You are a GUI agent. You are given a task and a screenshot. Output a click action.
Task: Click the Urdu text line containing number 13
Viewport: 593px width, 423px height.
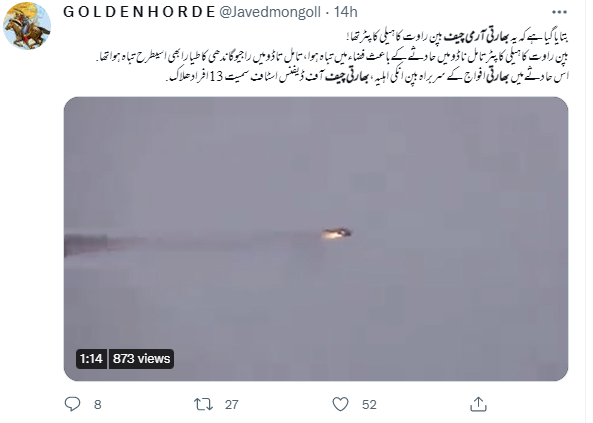click(x=367, y=76)
